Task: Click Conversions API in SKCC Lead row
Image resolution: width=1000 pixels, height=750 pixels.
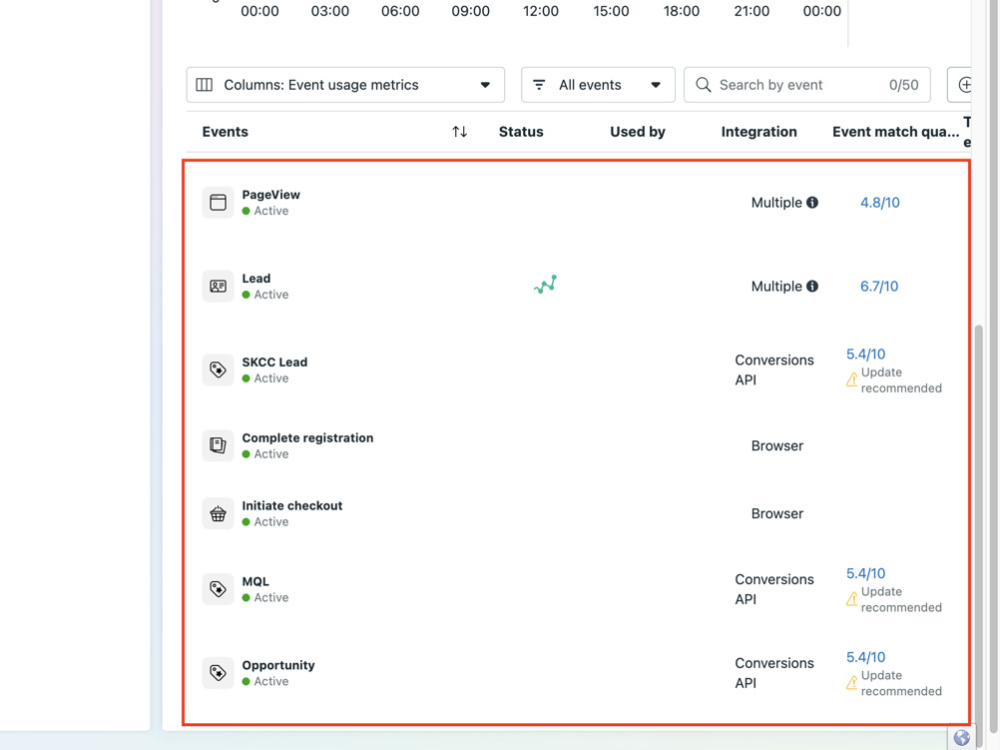Action: (x=774, y=370)
